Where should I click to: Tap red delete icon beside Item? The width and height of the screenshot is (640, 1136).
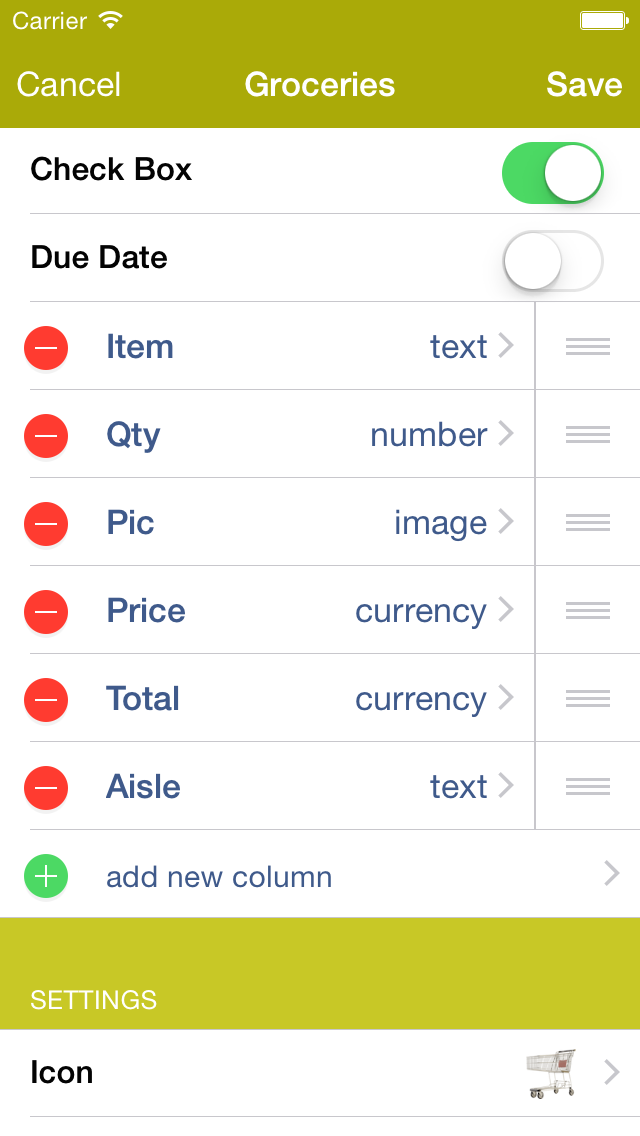46,348
